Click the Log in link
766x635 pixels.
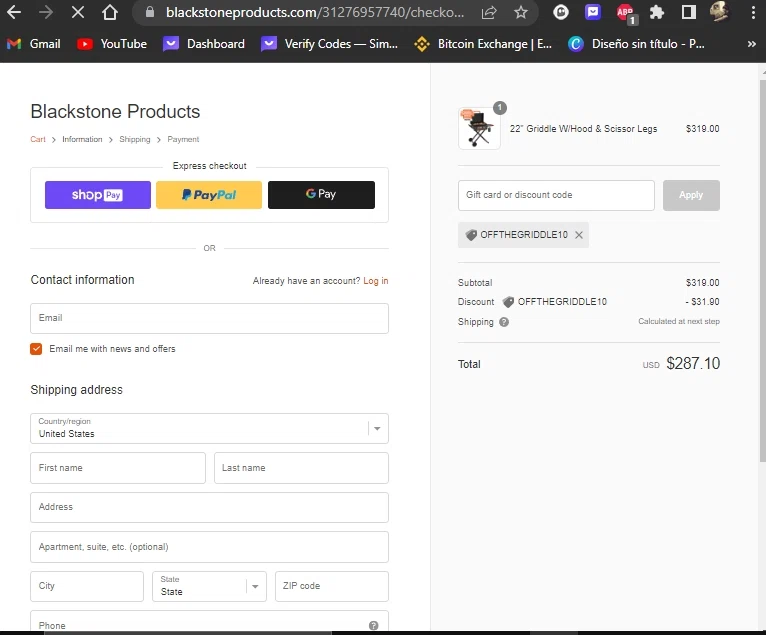point(376,281)
